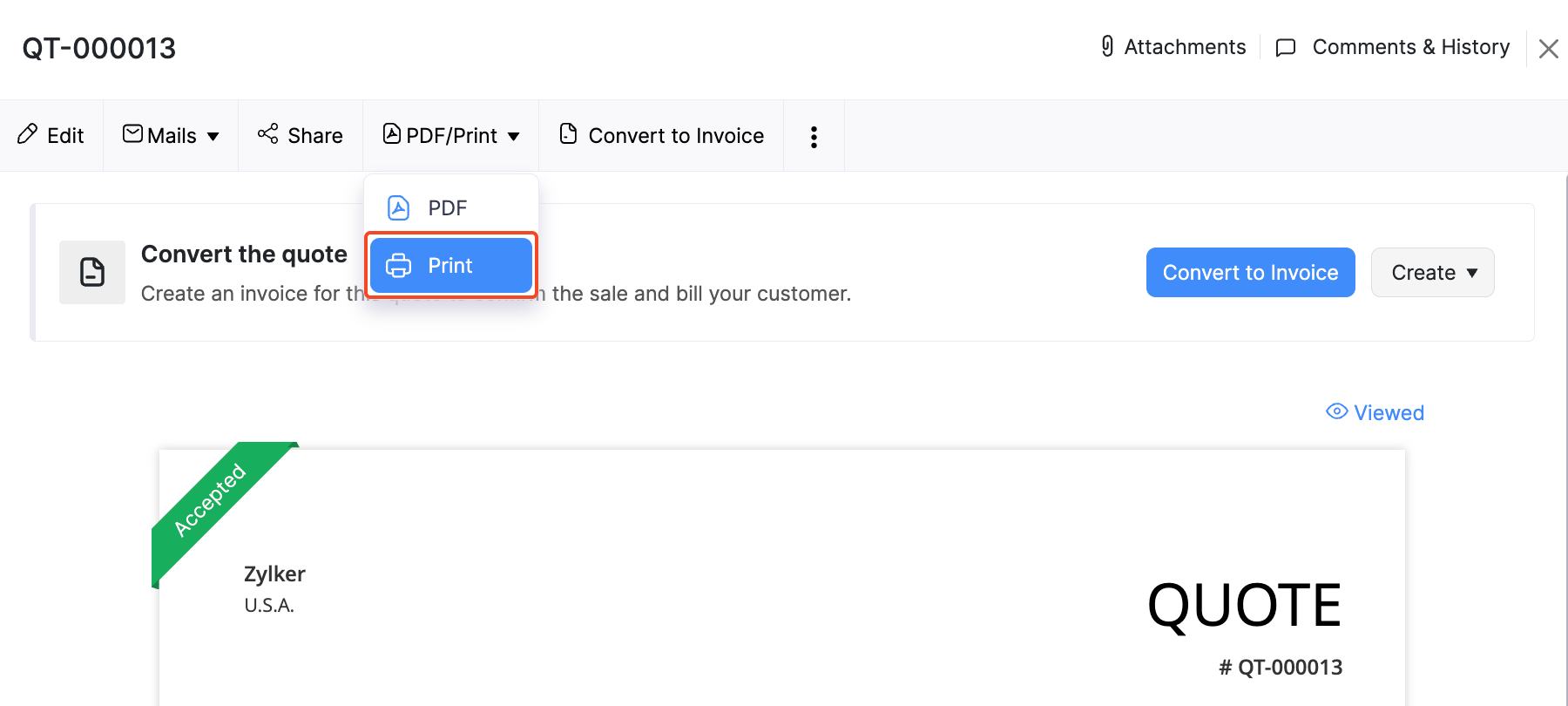Image resolution: width=1568 pixels, height=706 pixels.
Task: Click the pencil Edit icon
Action: [x=28, y=134]
